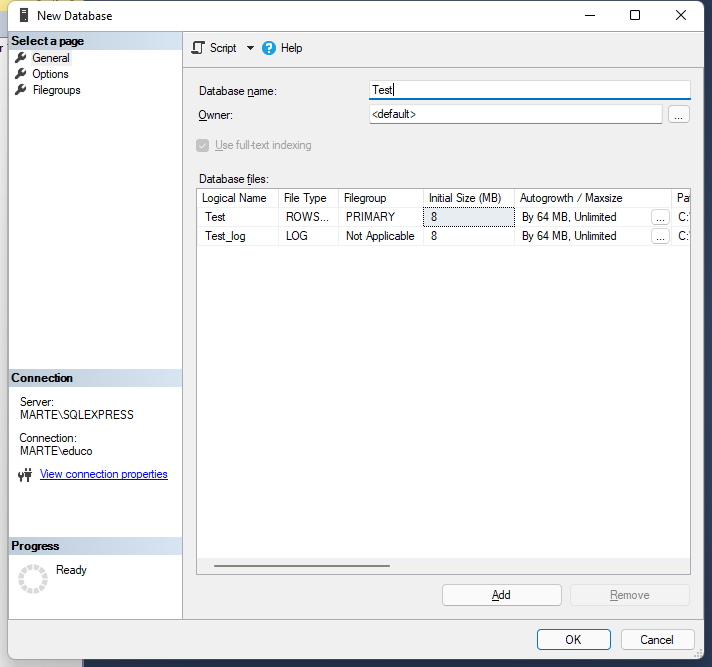Edit the initial size of Test row
Viewport: 712px width, 667px height.
coord(469,217)
